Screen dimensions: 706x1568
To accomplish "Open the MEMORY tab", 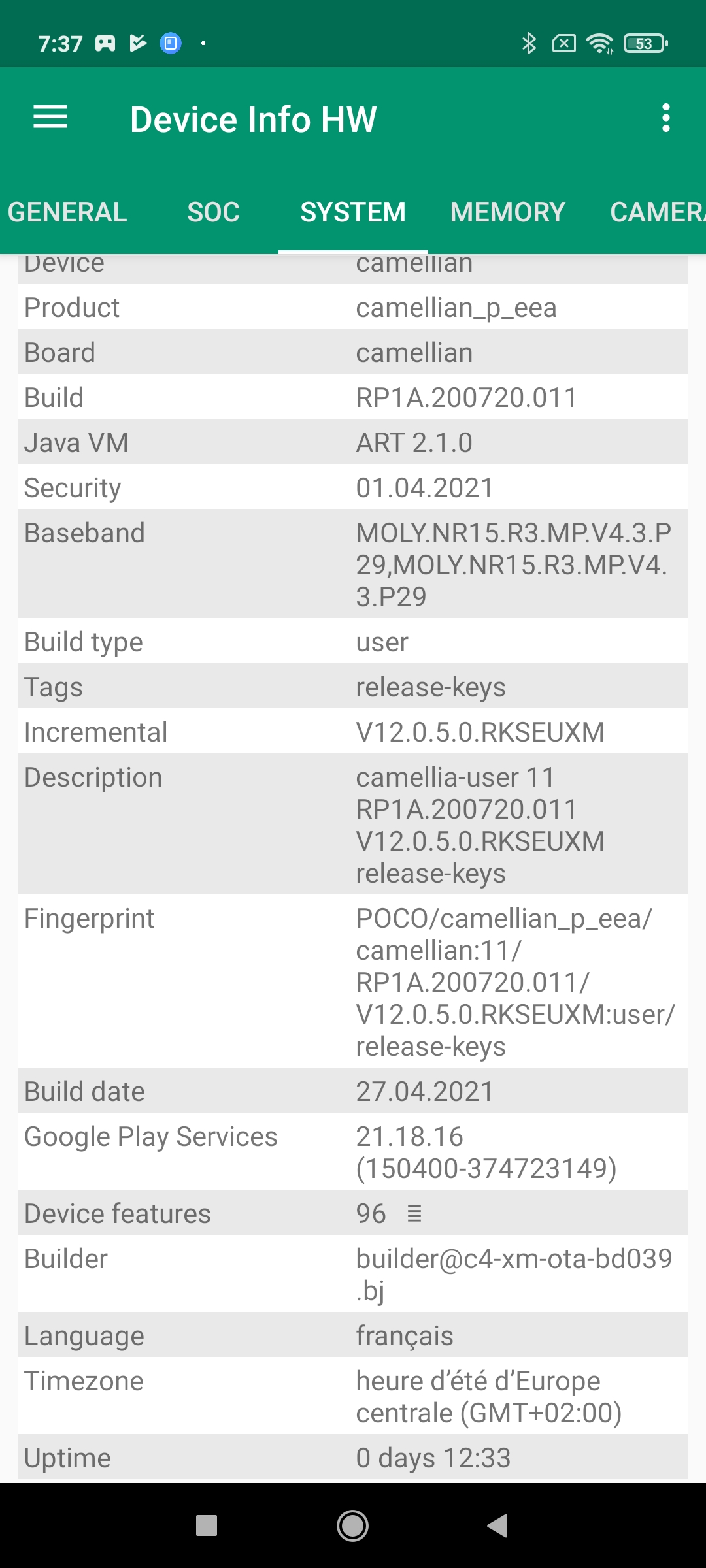I will (507, 212).
